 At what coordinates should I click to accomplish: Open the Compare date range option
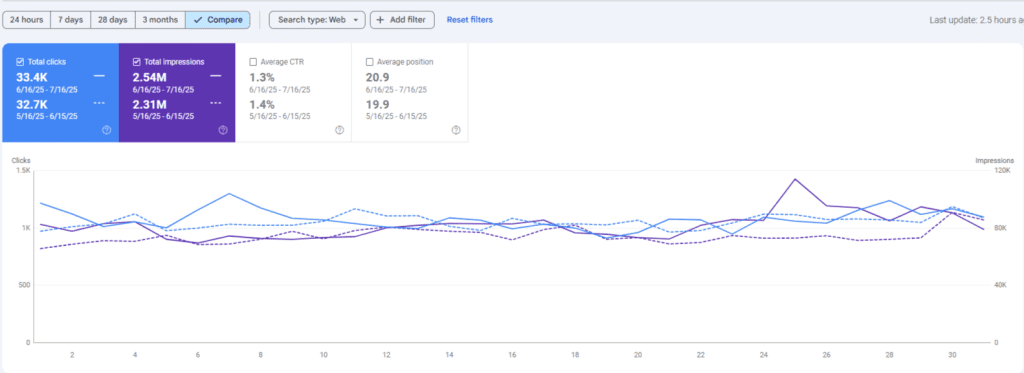click(x=218, y=20)
